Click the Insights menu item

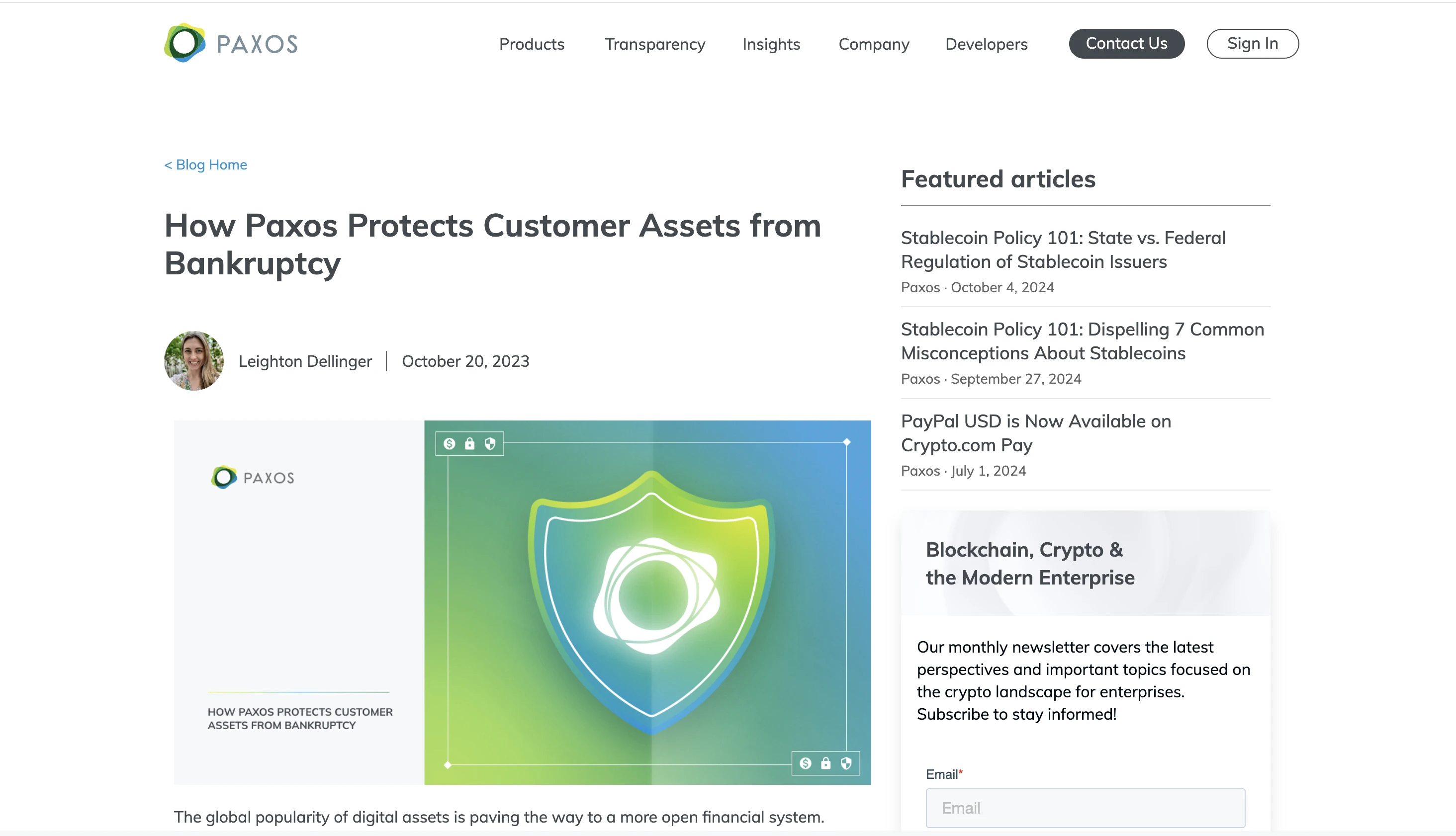[772, 43]
